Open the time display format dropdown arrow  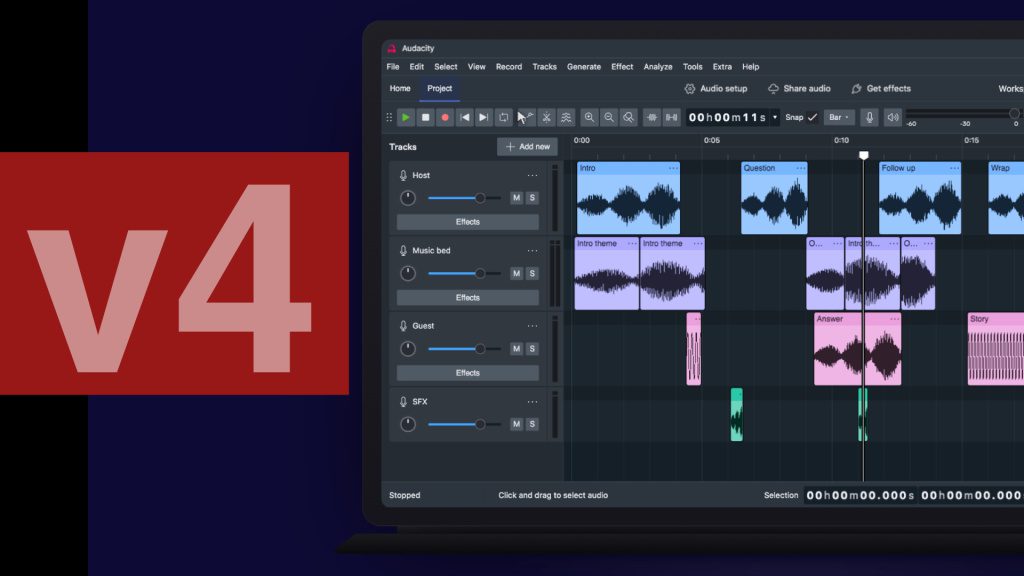pyautogui.click(x=775, y=118)
